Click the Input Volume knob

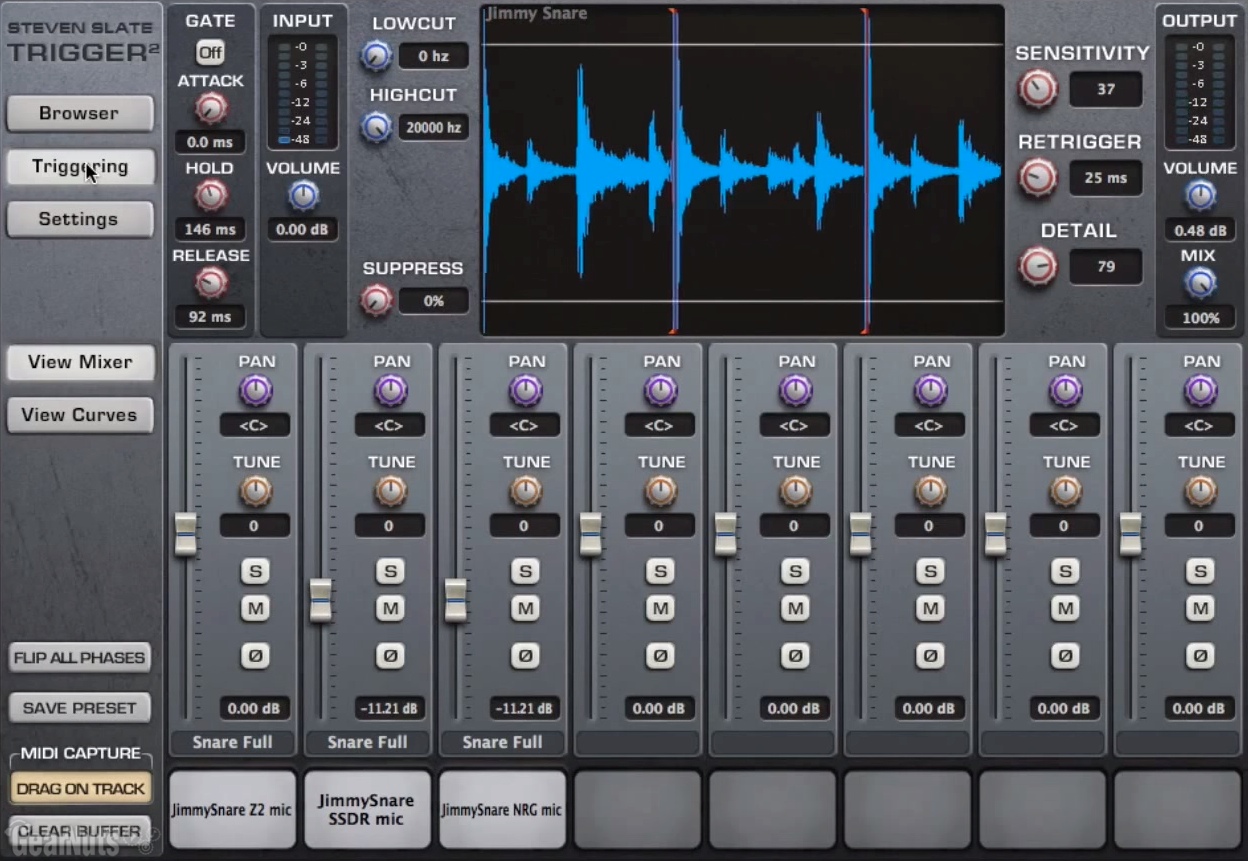303,196
